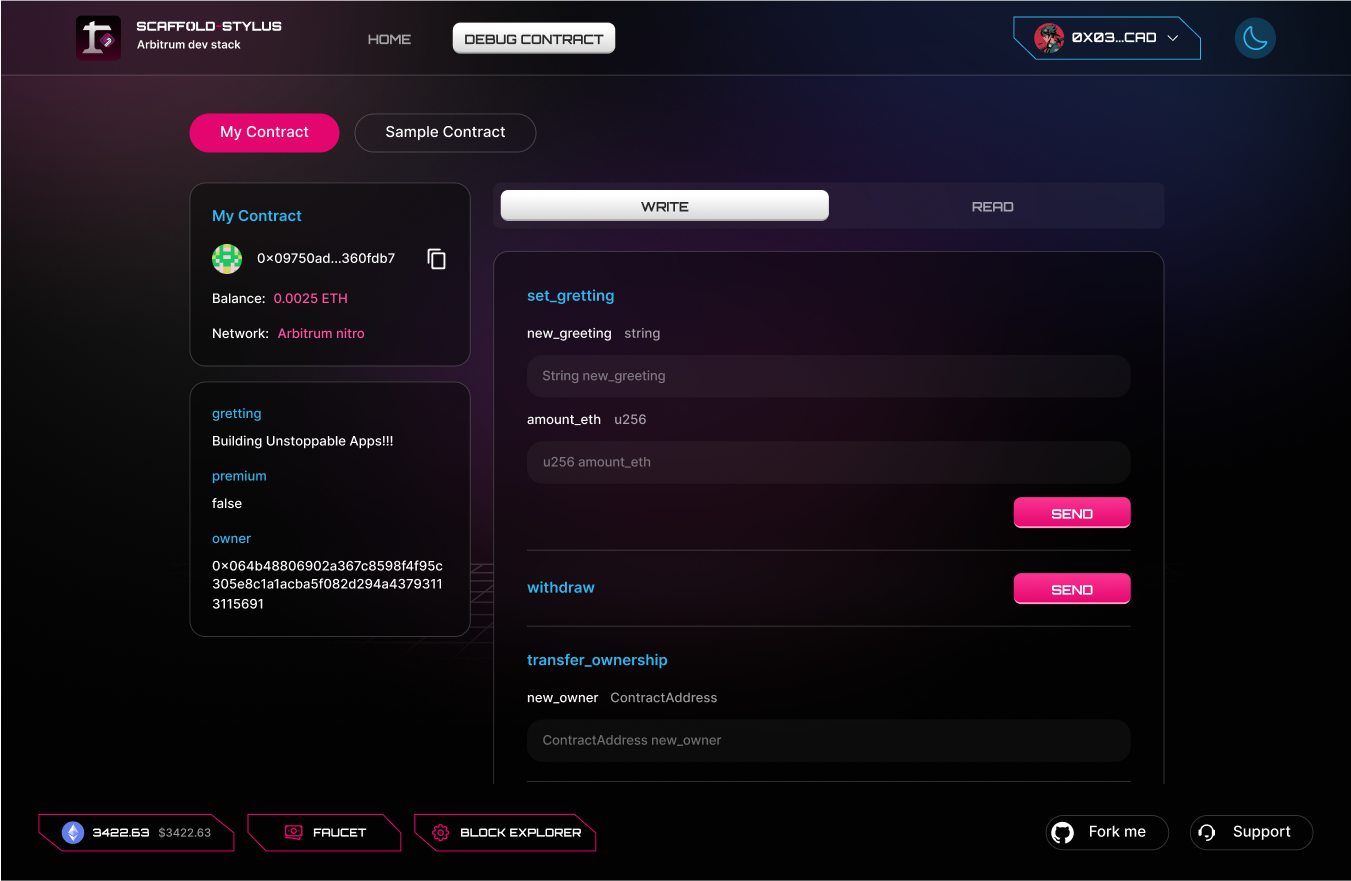This screenshot has width=1351, height=881.
Task: Open the Debug Contract page
Action: 534,39
